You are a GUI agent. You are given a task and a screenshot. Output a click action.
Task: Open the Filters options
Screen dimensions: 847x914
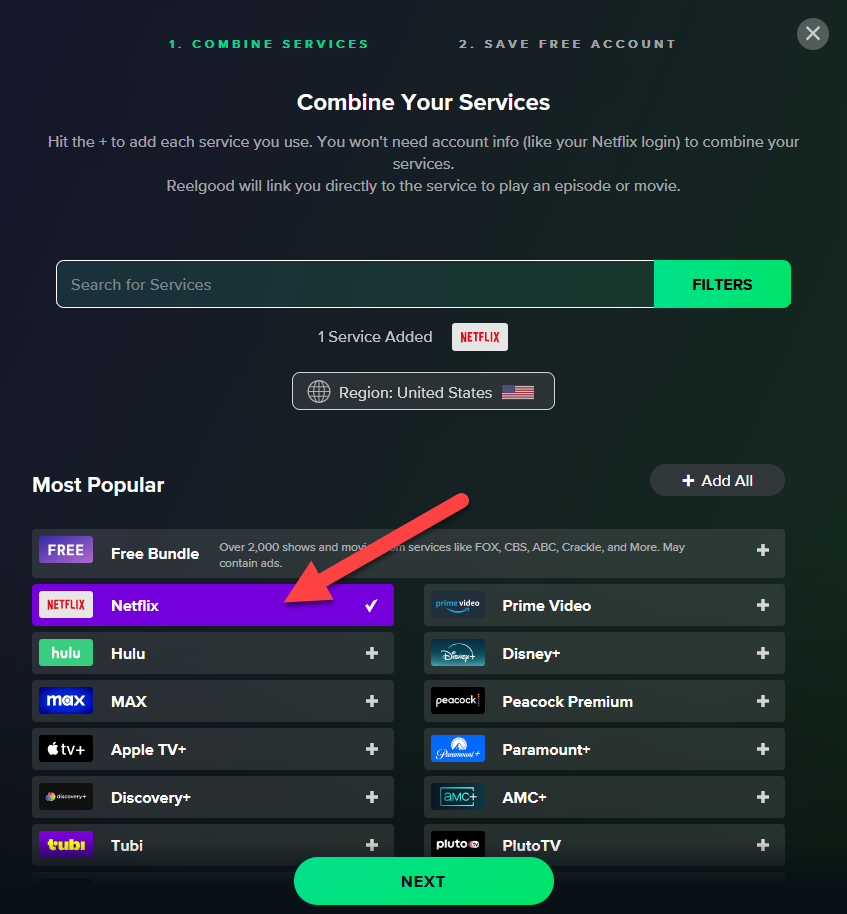pyautogui.click(x=722, y=284)
